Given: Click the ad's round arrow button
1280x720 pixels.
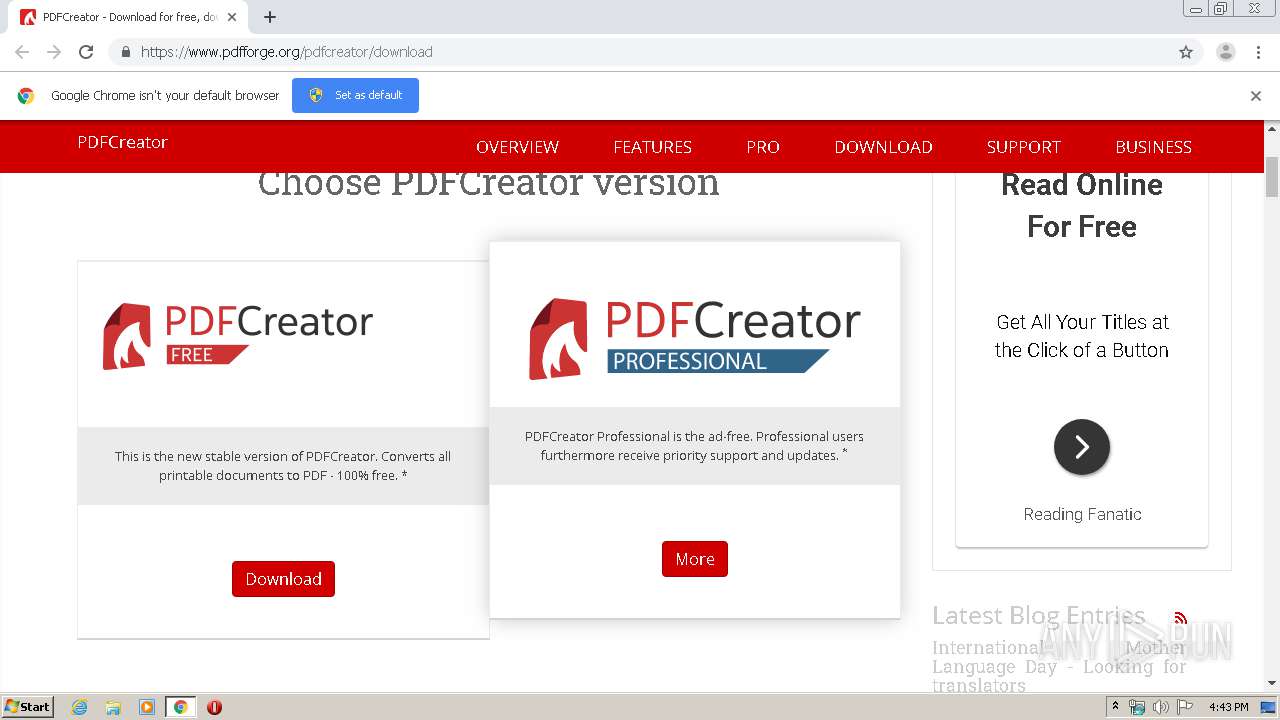Looking at the screenshot, I should point(1082,447).
